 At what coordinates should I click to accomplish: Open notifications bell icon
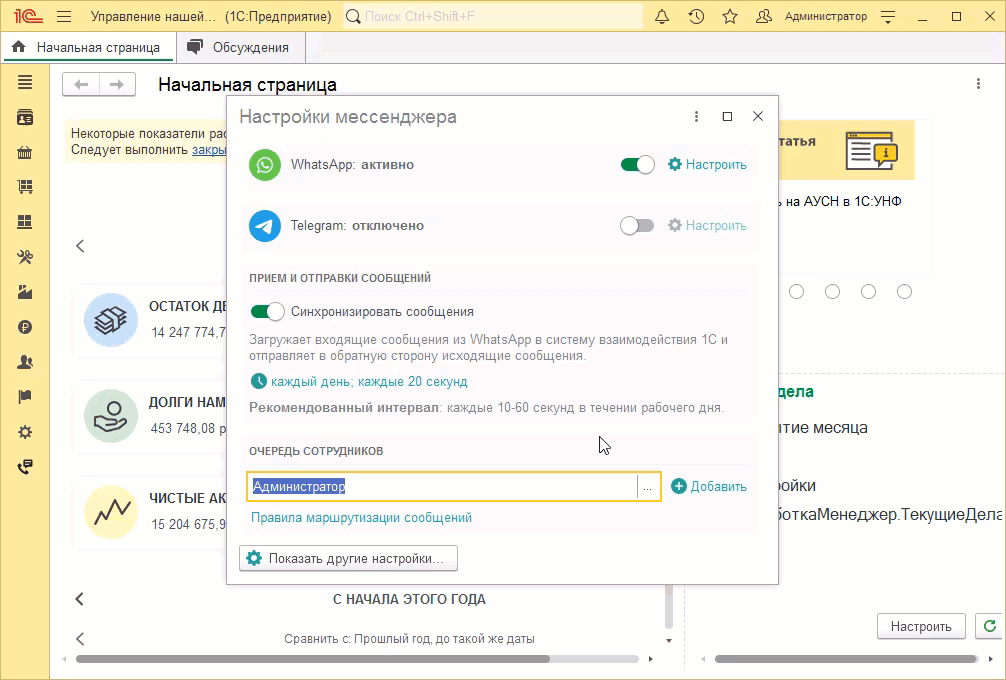coord(662,17)
